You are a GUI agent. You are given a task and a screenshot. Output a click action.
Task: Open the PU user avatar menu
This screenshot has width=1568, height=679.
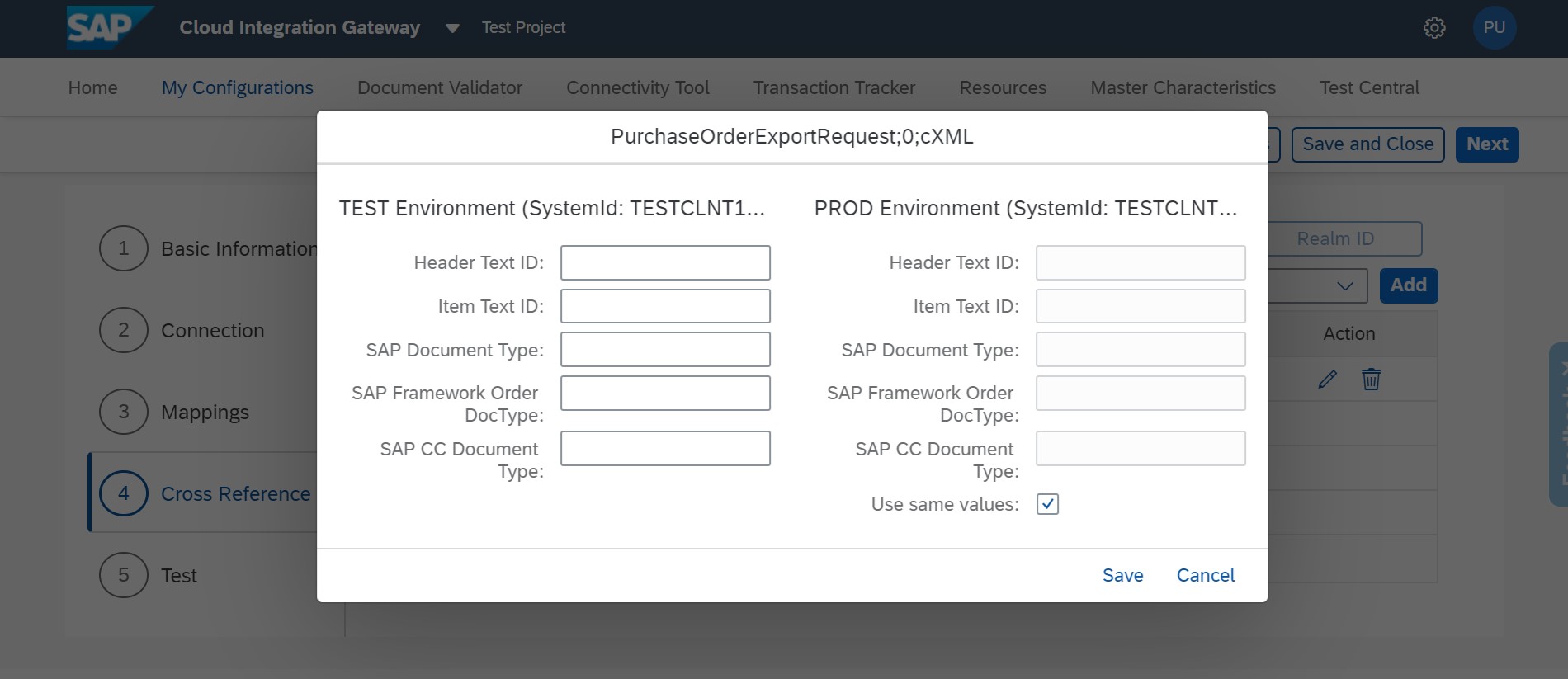[1495, 28]
